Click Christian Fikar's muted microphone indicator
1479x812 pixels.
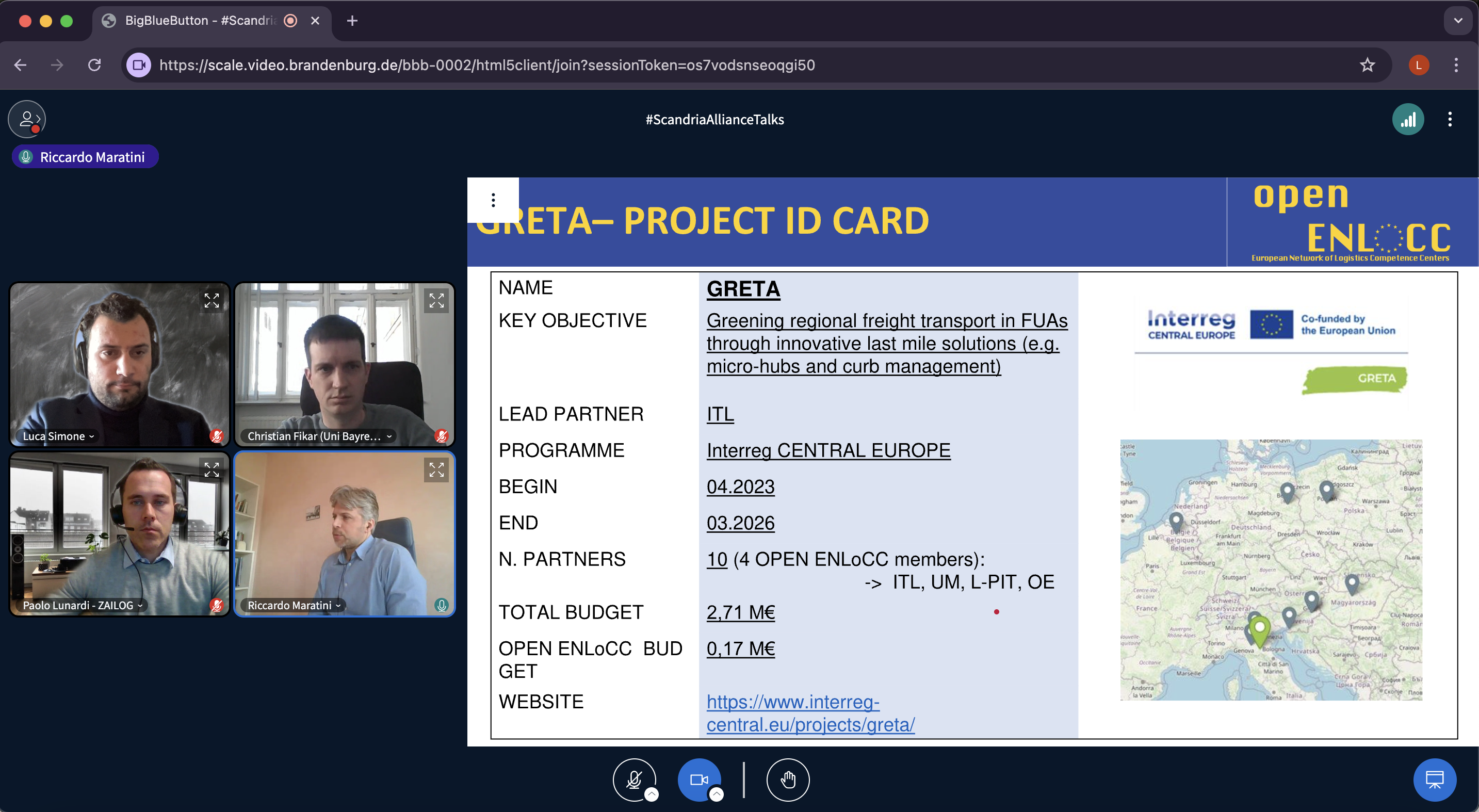point(442,436)
